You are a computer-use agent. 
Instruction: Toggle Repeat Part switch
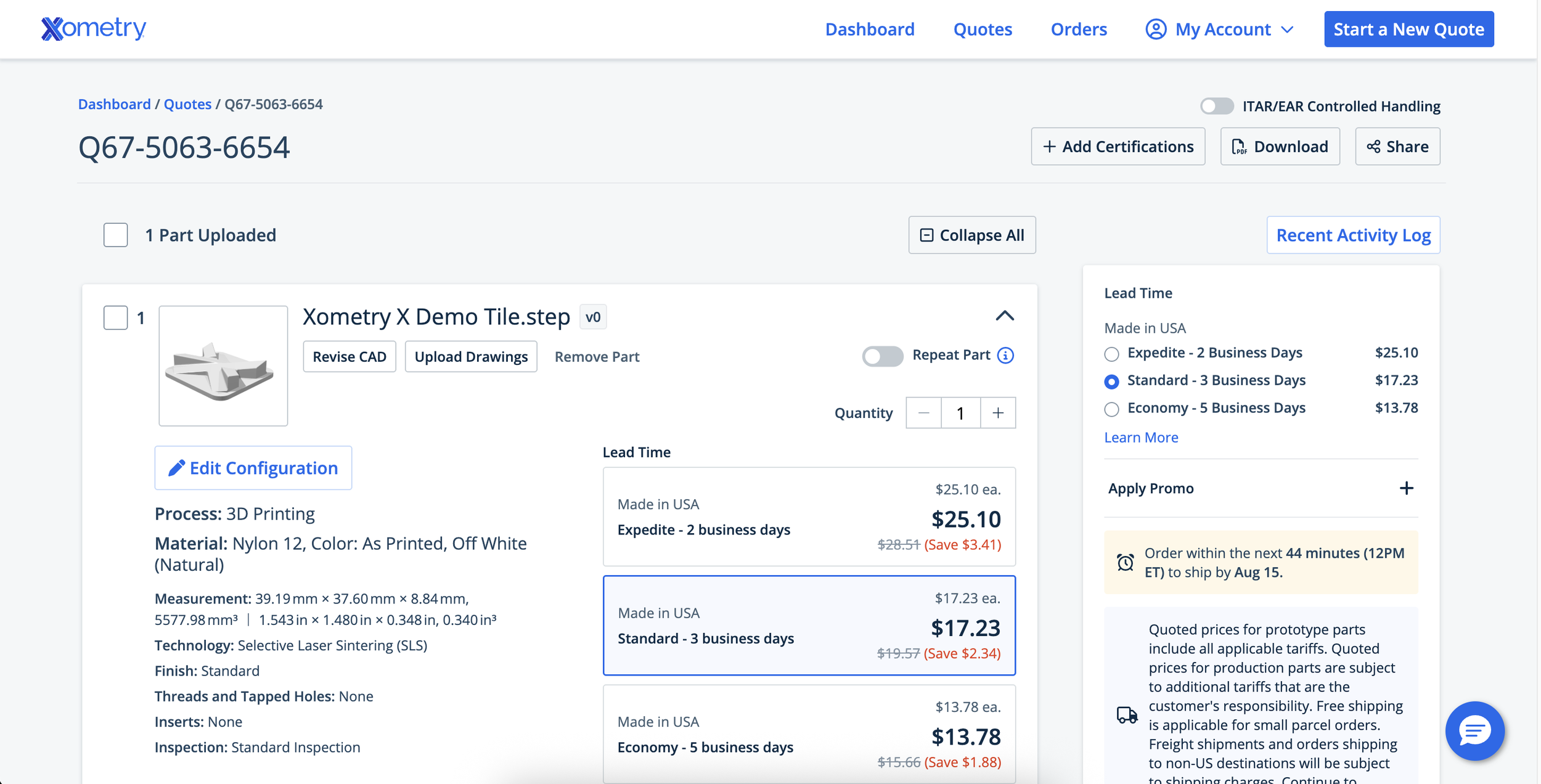(x=882, y=356)
